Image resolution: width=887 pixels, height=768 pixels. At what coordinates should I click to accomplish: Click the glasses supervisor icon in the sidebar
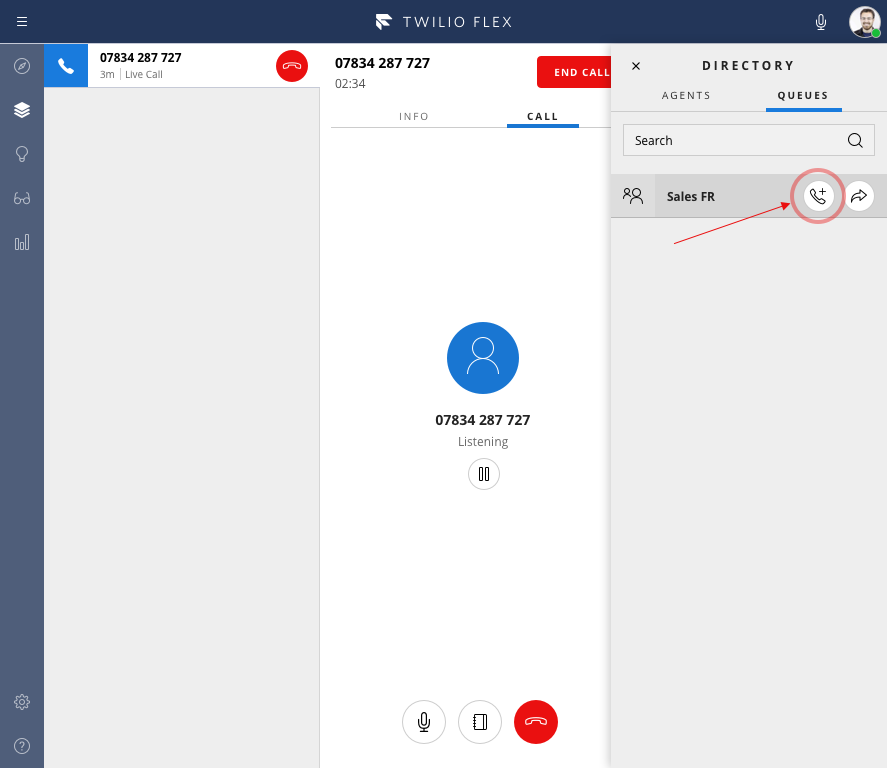[x=22, y=198]
